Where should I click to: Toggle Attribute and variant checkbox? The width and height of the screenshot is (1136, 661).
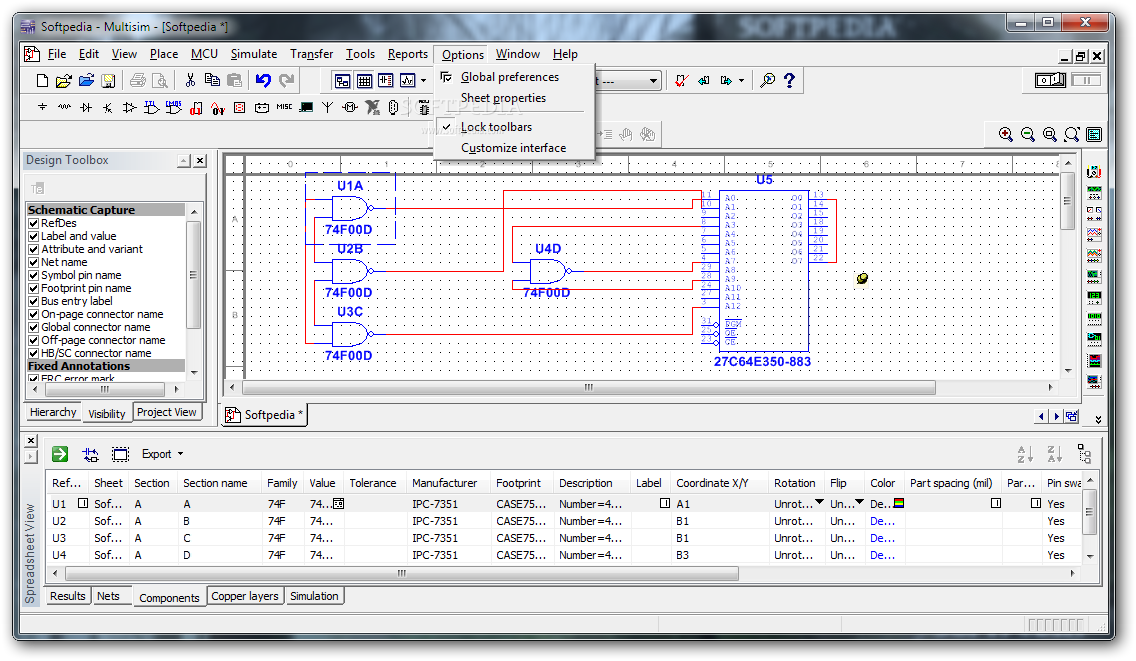click(33, 249)
